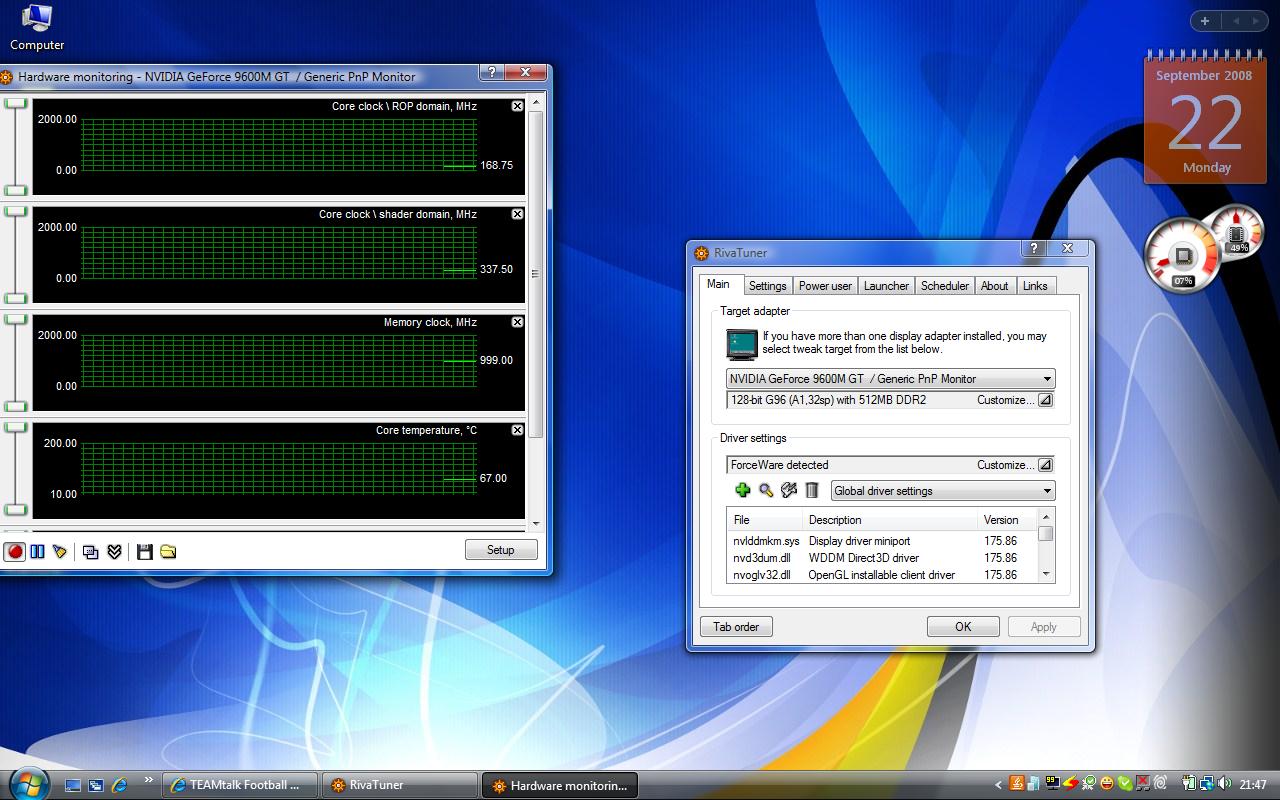
Task: Clear monitoring history with broom icon
Action: click(60, 551)
